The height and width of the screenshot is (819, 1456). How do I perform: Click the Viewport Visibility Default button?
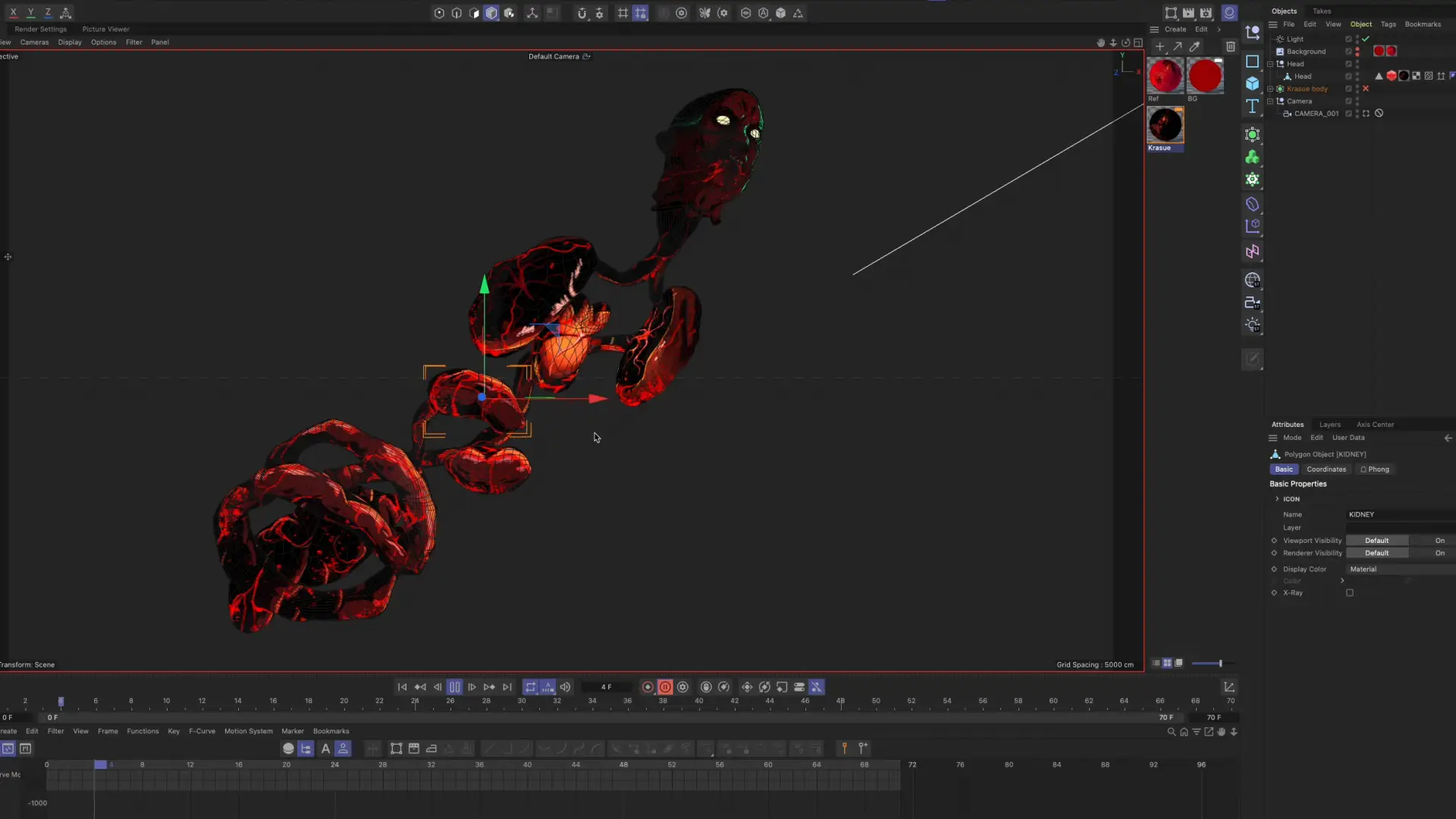click(x=1376, y=541)
